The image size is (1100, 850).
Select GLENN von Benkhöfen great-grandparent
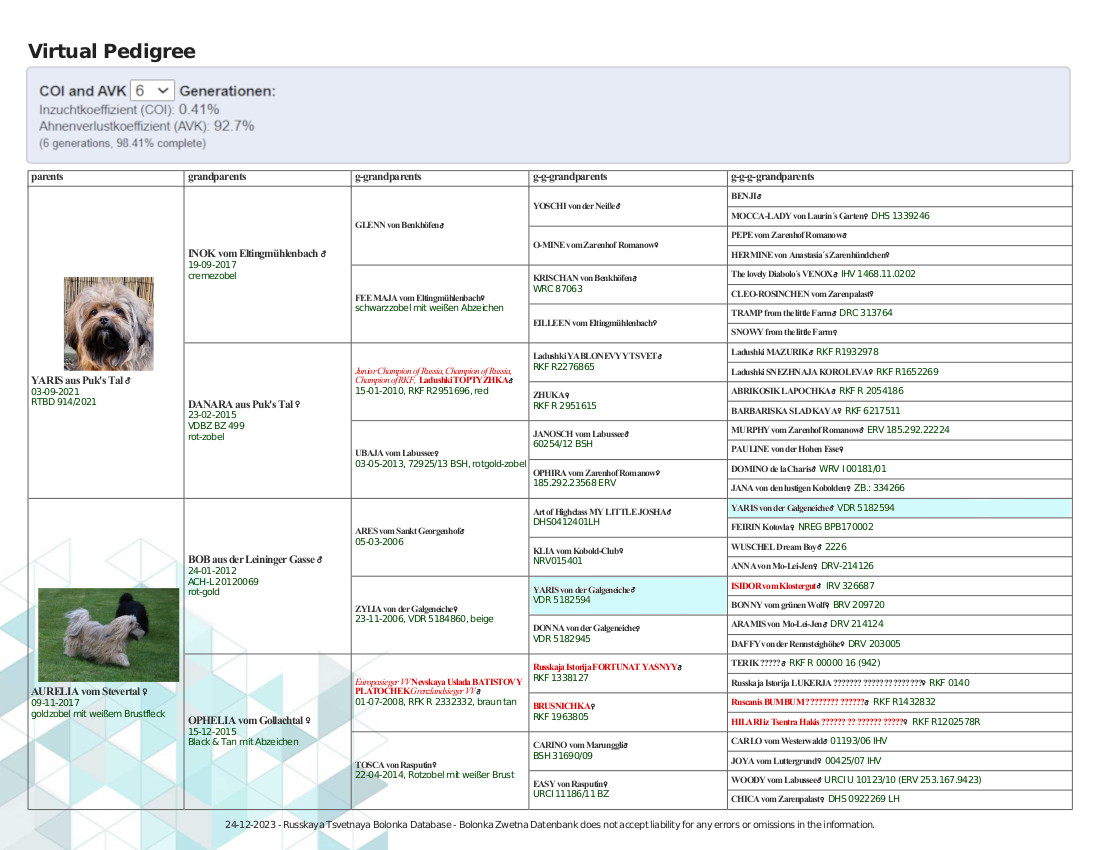click(399, 225)
